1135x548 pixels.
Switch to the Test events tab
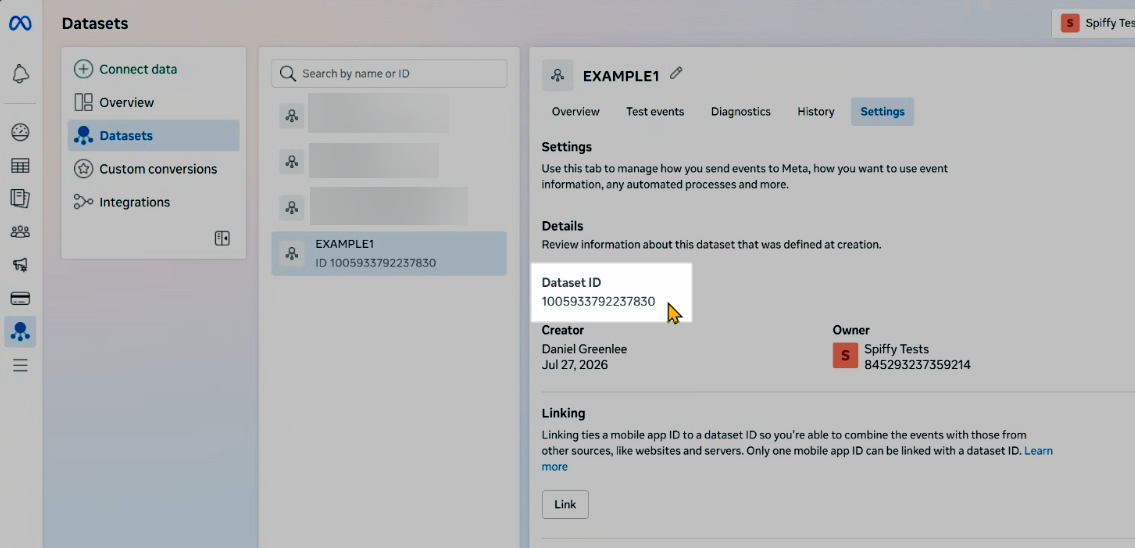coord(655,112)
